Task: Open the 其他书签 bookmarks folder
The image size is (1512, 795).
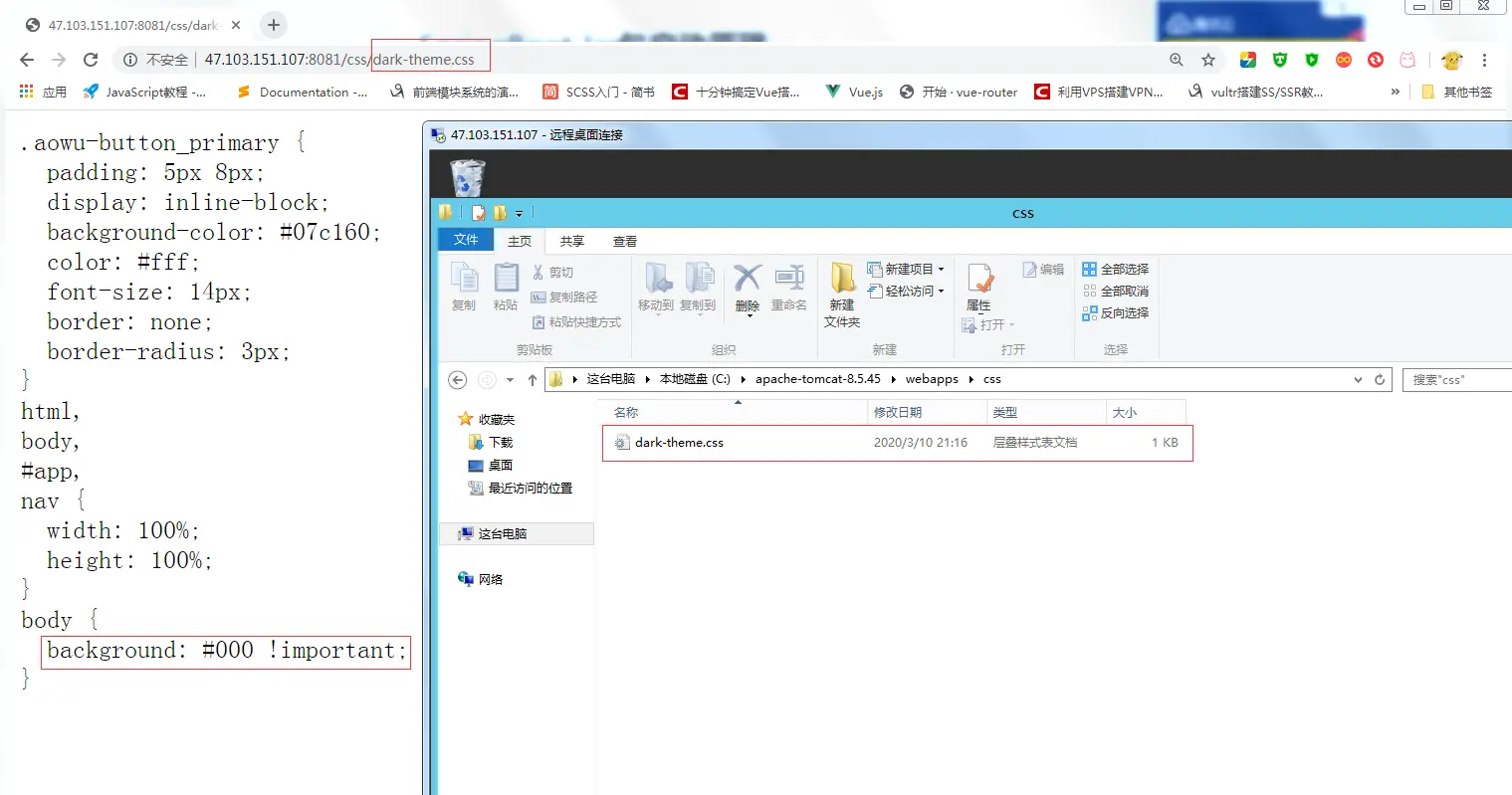Action: pos(1457,92)
